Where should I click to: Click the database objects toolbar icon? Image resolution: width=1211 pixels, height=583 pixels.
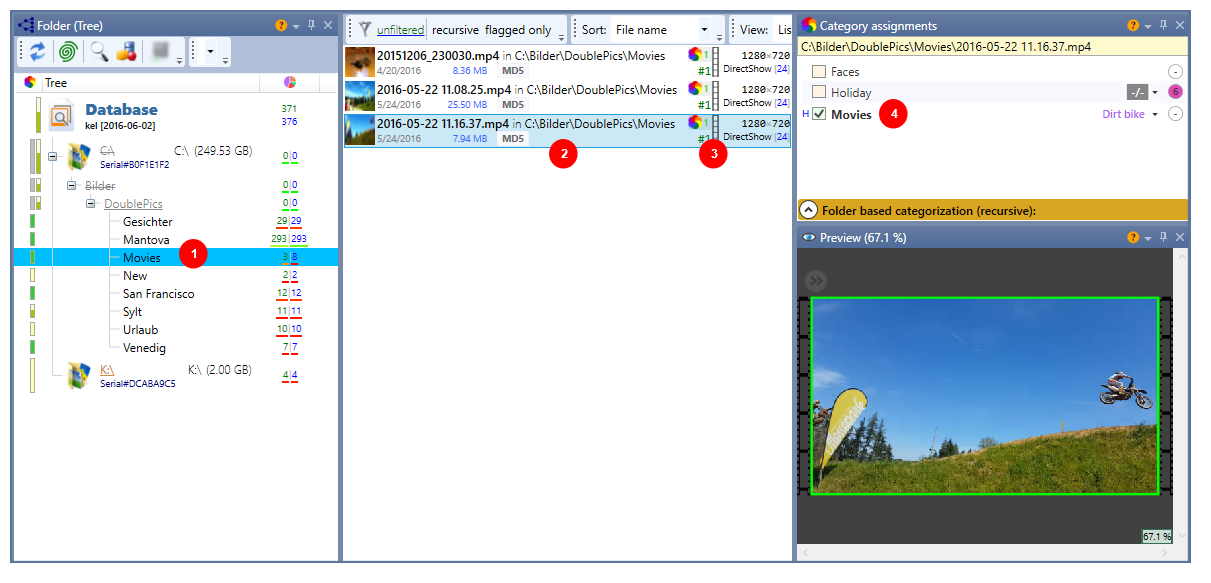(x=125, y=52)
